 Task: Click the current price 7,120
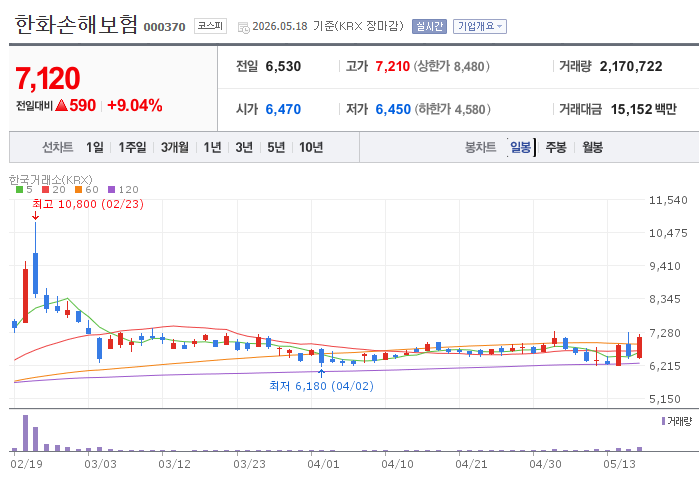pyautogui.click(x=47, y=78)
